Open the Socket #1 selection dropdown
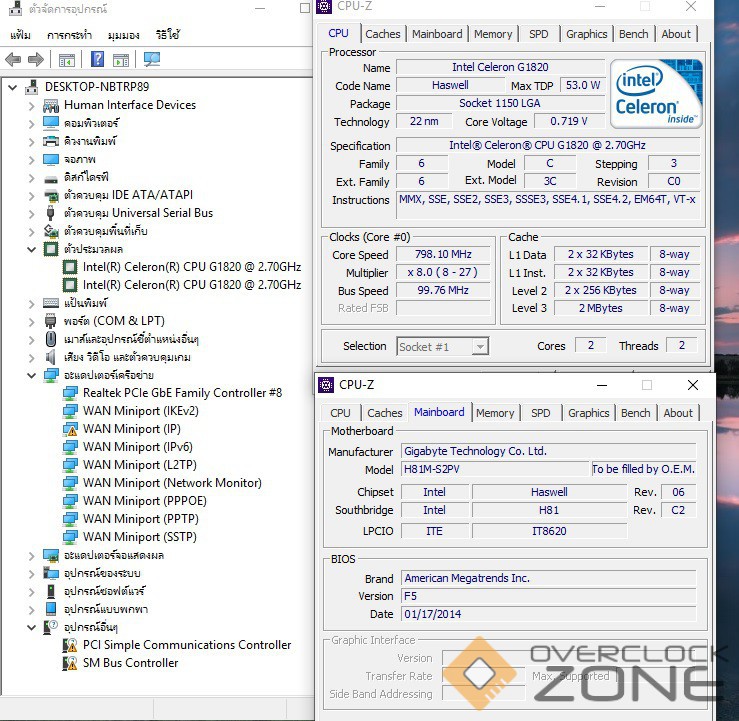 click(442, 346)
